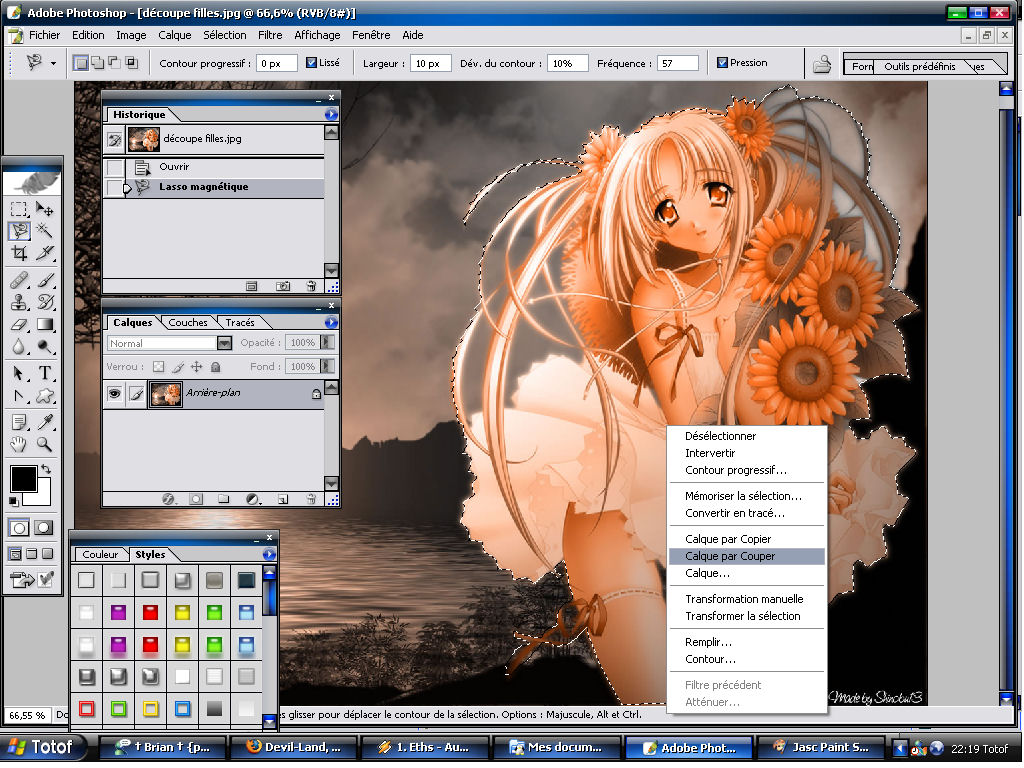1024x768 pixels.
Task: Click new layer icon in Calques panel
Action: pos(282,499)
